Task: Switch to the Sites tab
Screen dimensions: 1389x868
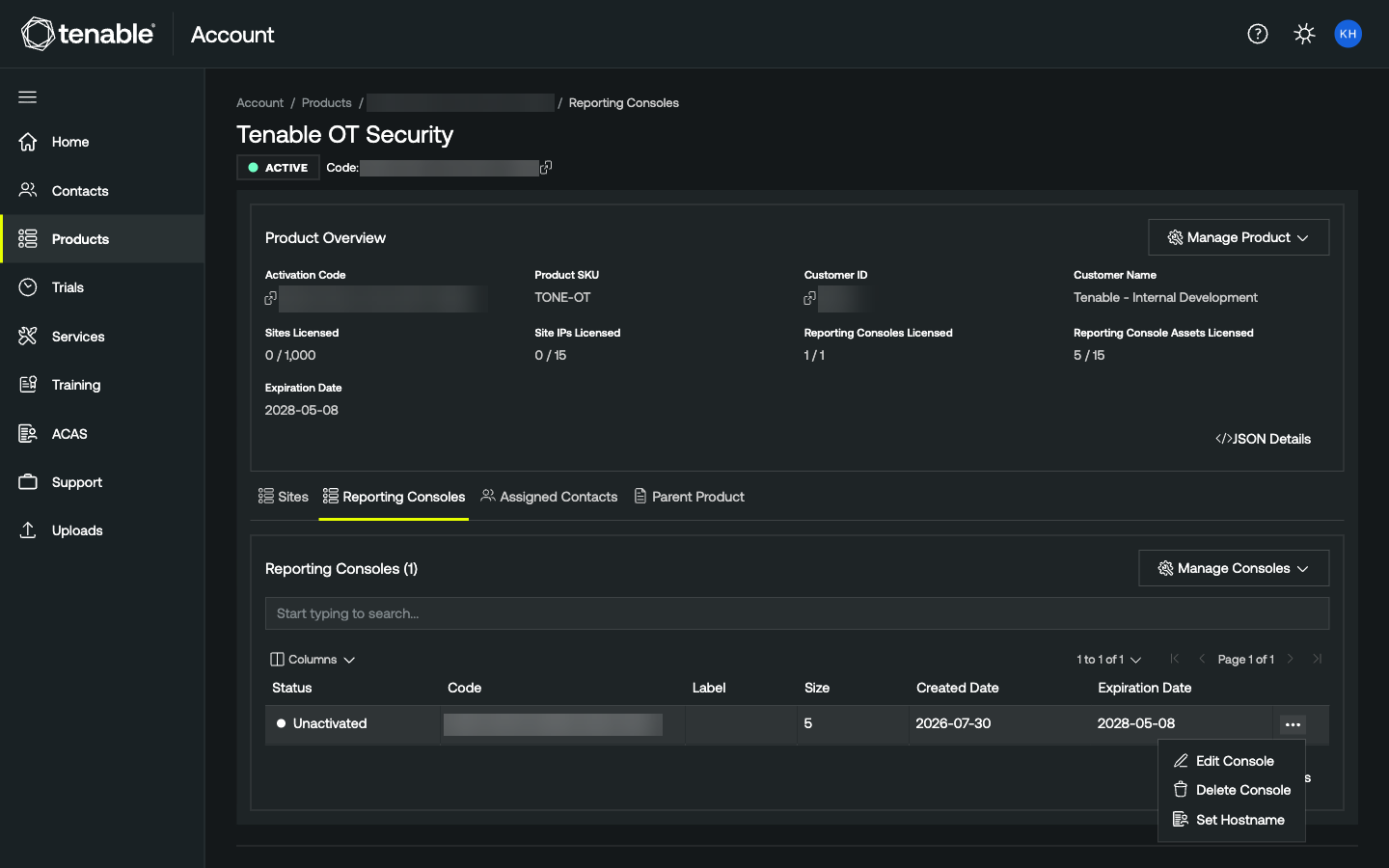Action: tap(284, 497)
